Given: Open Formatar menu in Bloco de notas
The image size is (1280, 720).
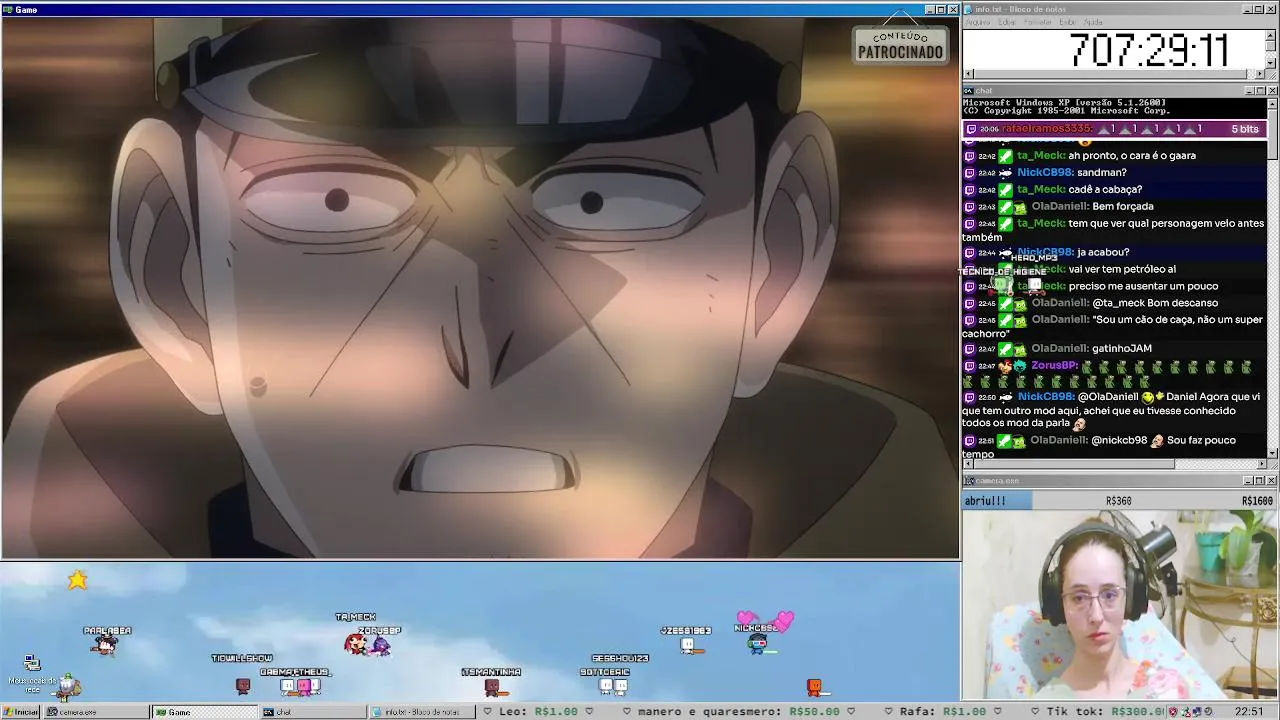Looking at the screenshot, I should (1038, 22).
